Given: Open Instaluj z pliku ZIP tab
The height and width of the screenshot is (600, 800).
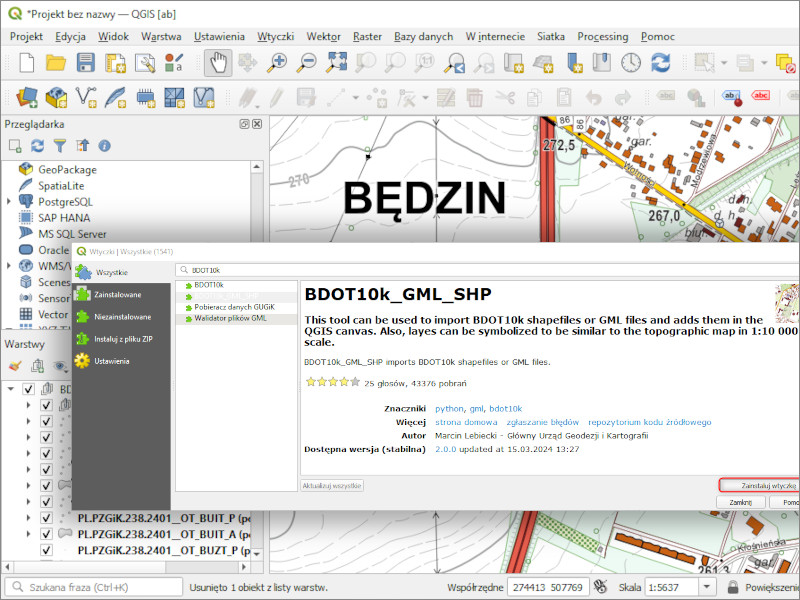Looking at the screenshot, I should tap(121, 339).
